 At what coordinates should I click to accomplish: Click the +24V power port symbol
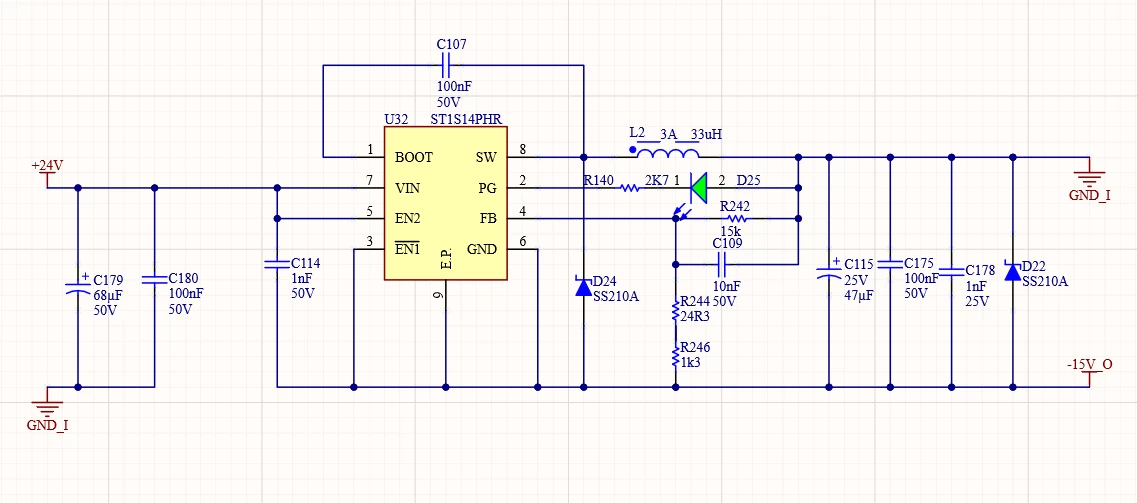47,172
